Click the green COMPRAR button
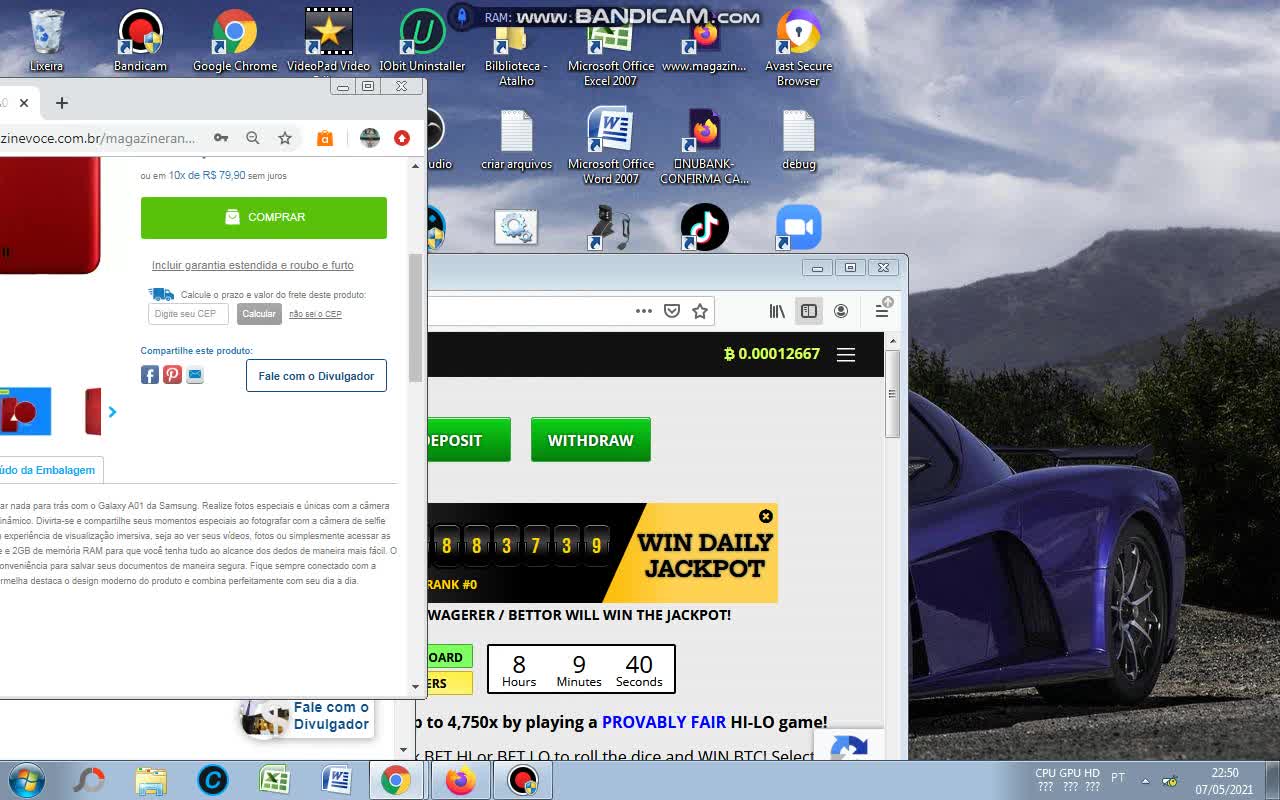The width and height of the screenshot is (1280, 800). [x=264, y=217]
